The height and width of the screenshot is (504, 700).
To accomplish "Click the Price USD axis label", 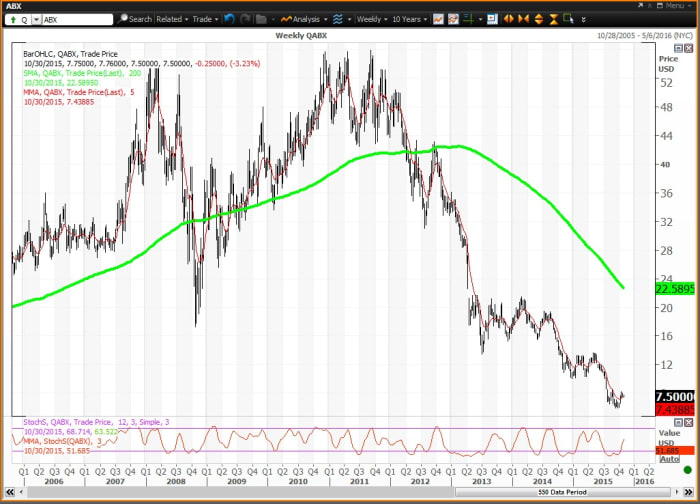I will tap(667, 64).
